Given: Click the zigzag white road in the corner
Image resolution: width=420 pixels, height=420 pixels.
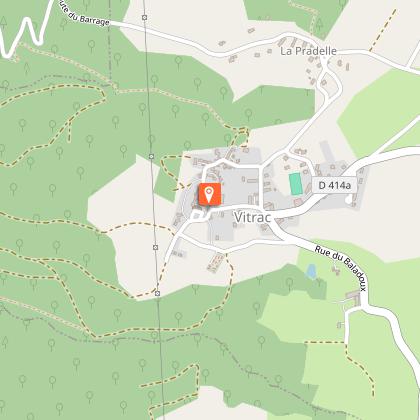Looking at the screenshot, I should tap(25, 28).
